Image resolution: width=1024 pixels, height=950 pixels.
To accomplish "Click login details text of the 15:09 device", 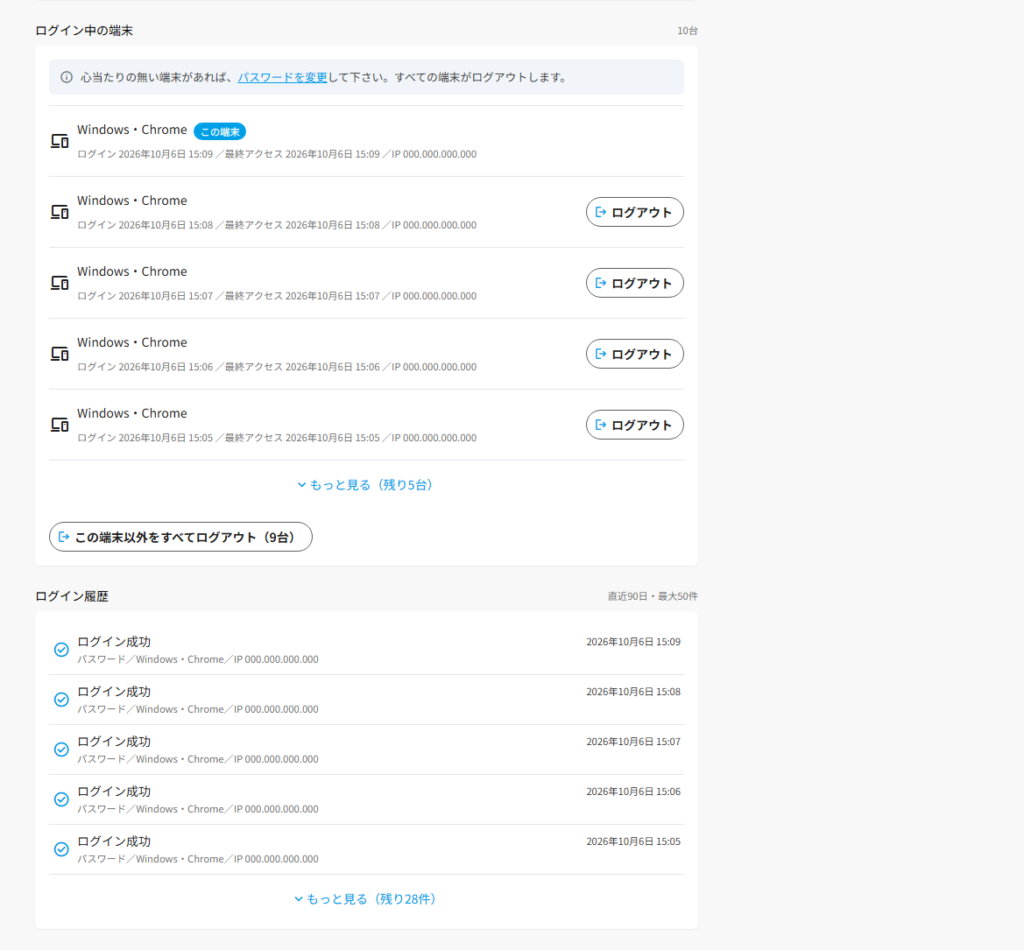I will tap(277, 154).
